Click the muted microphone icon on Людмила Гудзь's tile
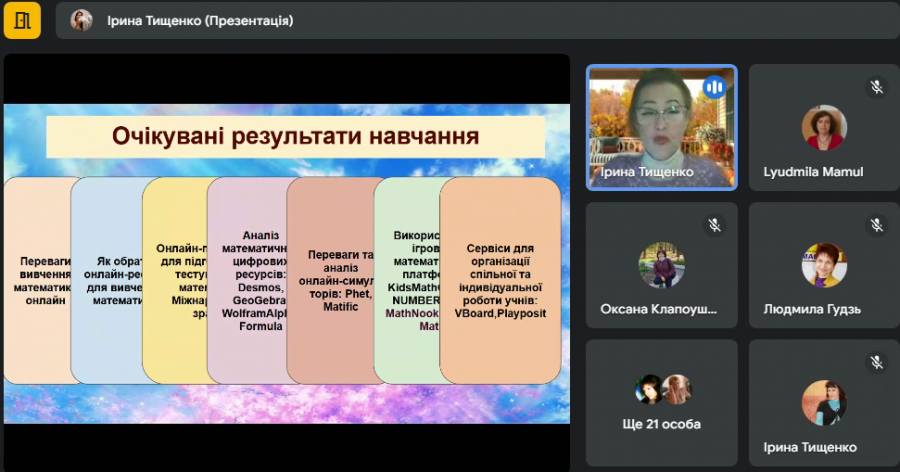The image size is (900, 472). coord(876,225)
